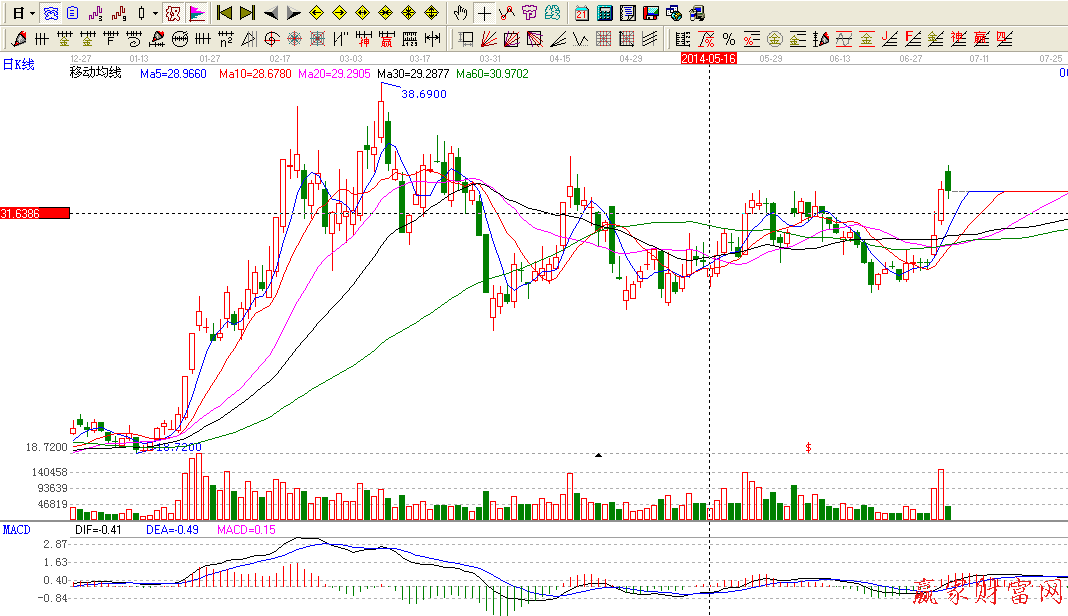Toggle the Ma60 moving average label
1068x616 pixels.
click(x=492, y=74)
